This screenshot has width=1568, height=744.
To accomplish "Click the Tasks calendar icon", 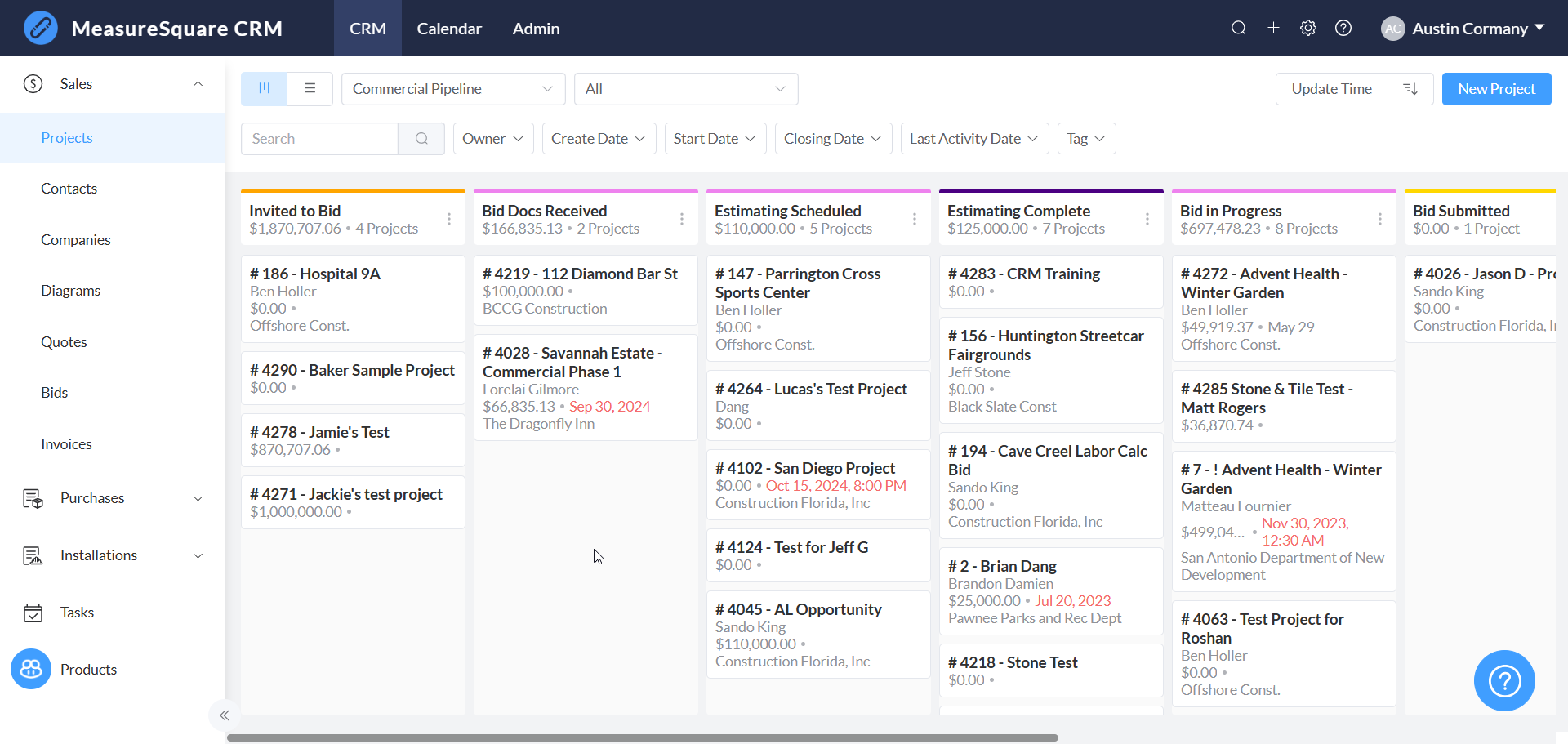I will click(x=33, y=613).
